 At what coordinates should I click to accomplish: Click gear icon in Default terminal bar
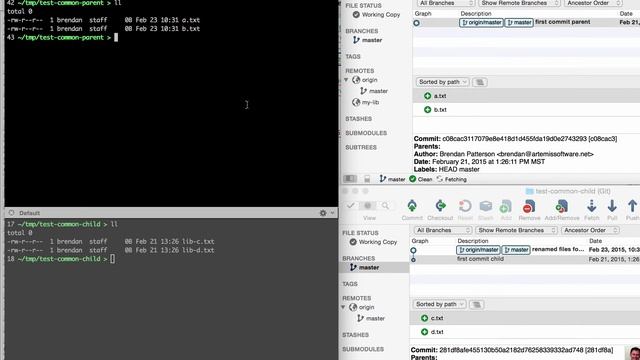[x=323, y=213]
